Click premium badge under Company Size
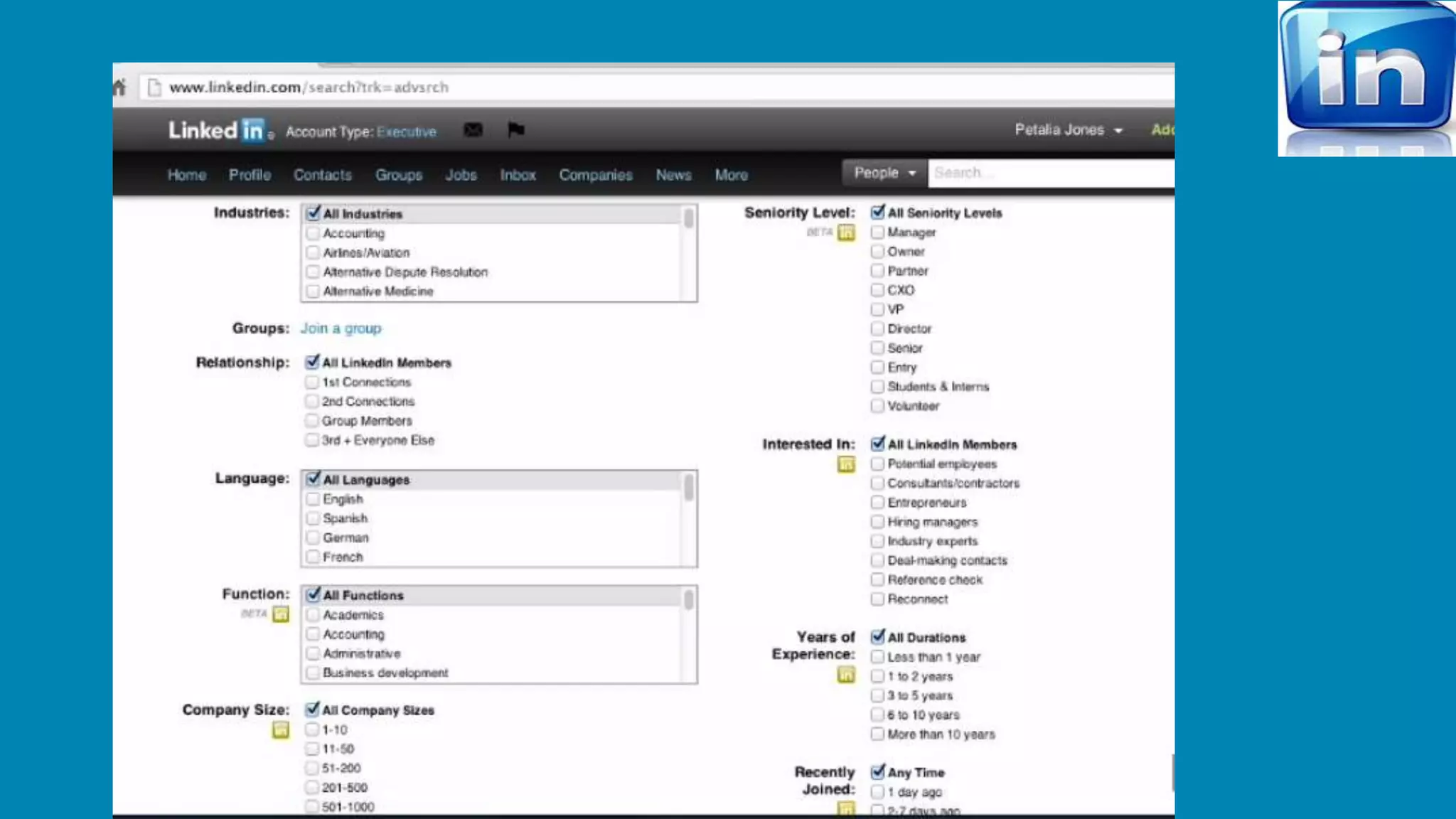 click(281, 730)
